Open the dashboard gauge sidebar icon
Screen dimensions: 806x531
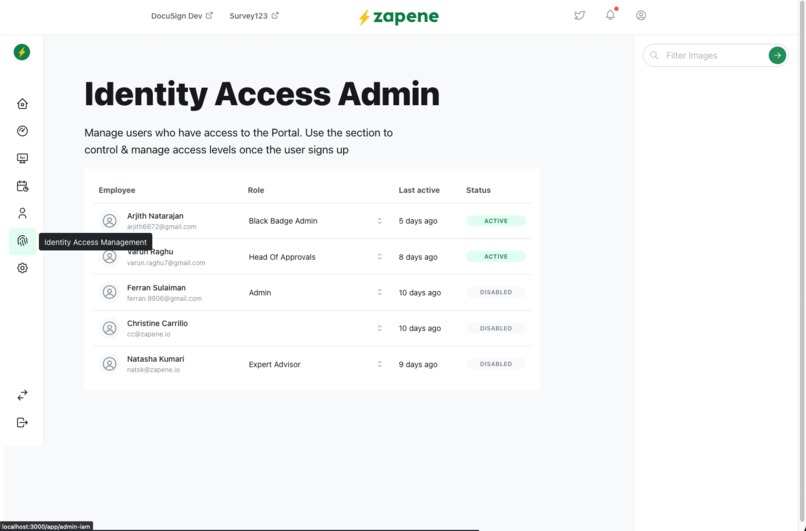point(22,131)
